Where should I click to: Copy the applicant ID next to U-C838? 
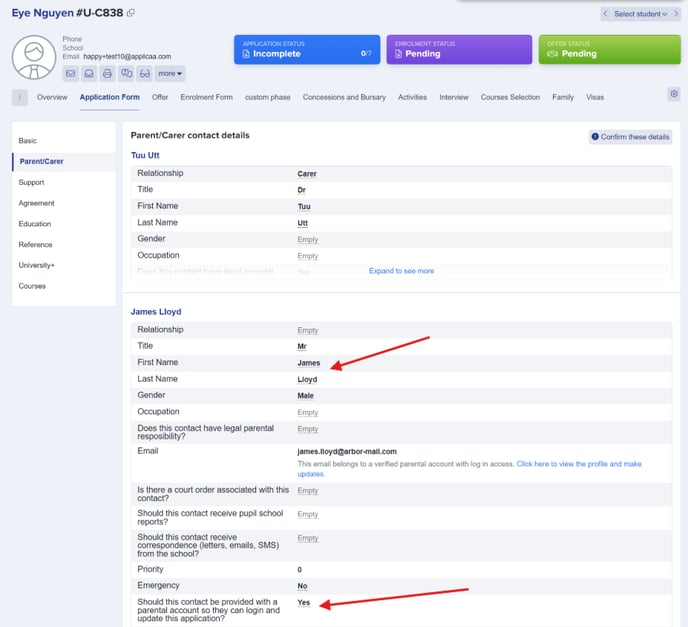(x=131, y=13)
